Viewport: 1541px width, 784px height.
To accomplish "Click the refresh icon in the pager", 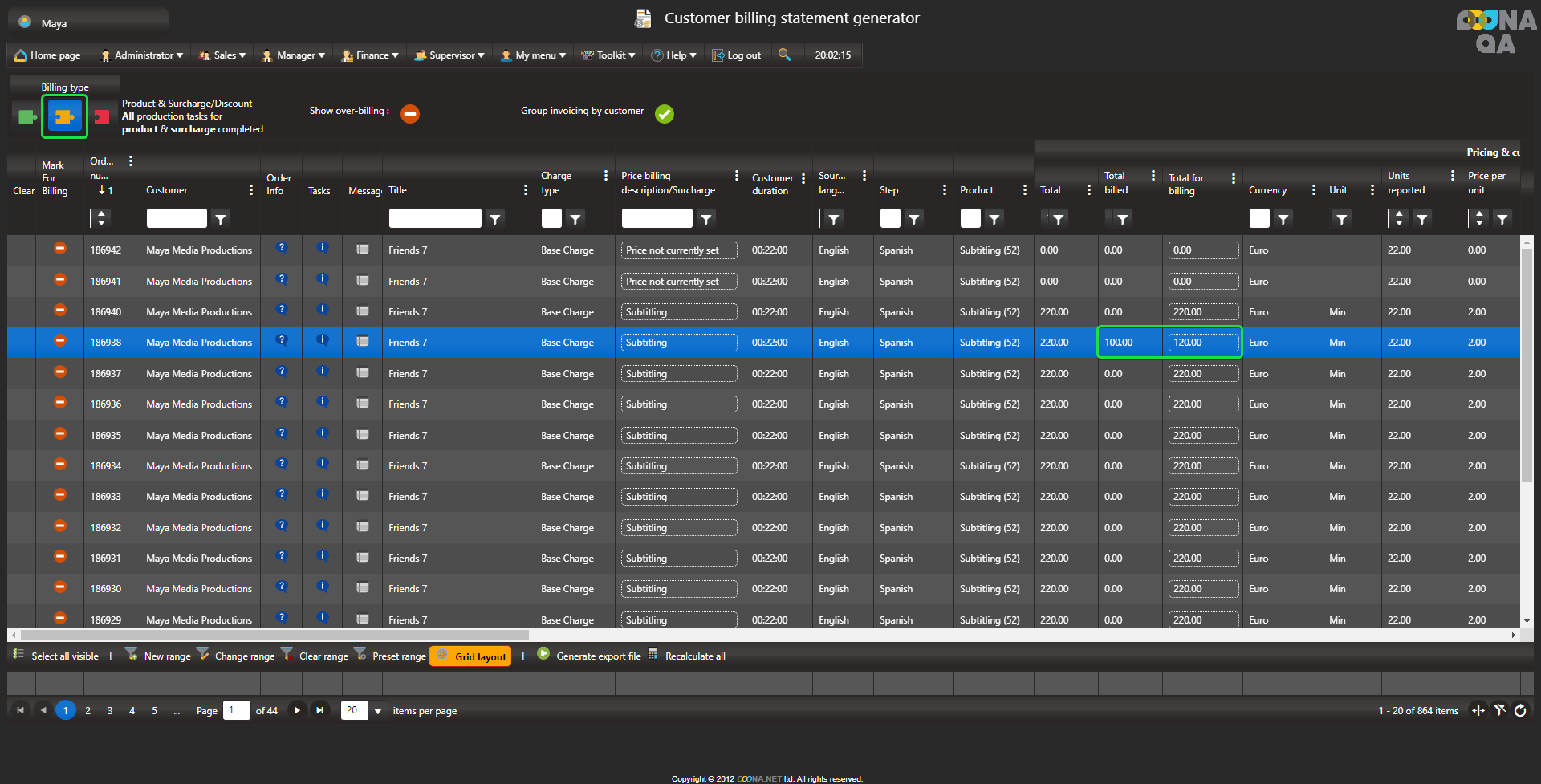I will (x=1520, y=710).
